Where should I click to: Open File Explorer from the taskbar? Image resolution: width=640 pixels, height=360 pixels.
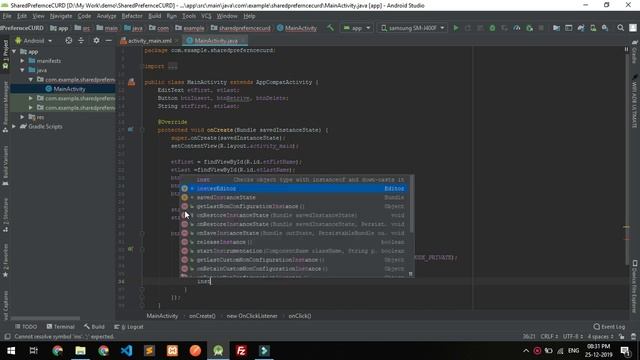(80, 351)
